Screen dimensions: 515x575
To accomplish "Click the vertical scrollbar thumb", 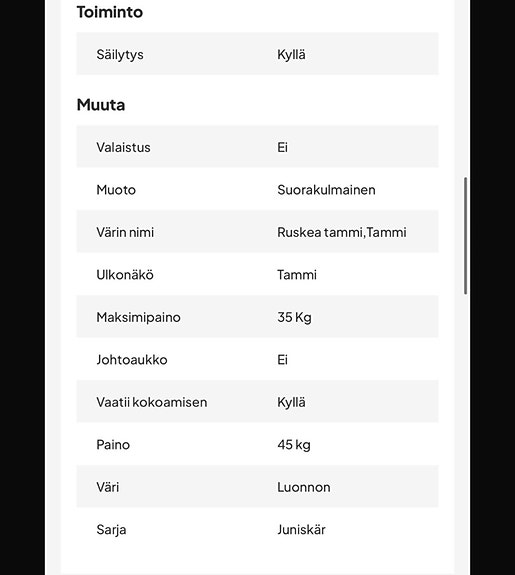I will point(465,236).
